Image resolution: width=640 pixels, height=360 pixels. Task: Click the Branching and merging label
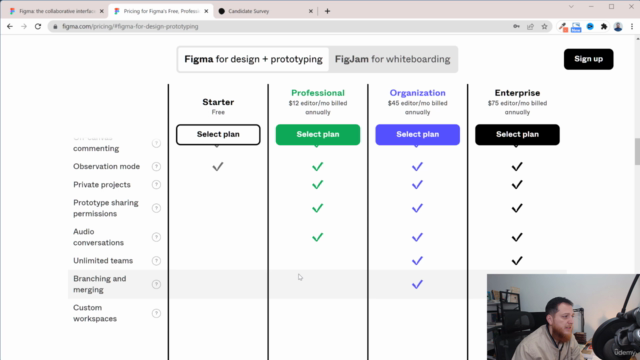coord(100,284)
